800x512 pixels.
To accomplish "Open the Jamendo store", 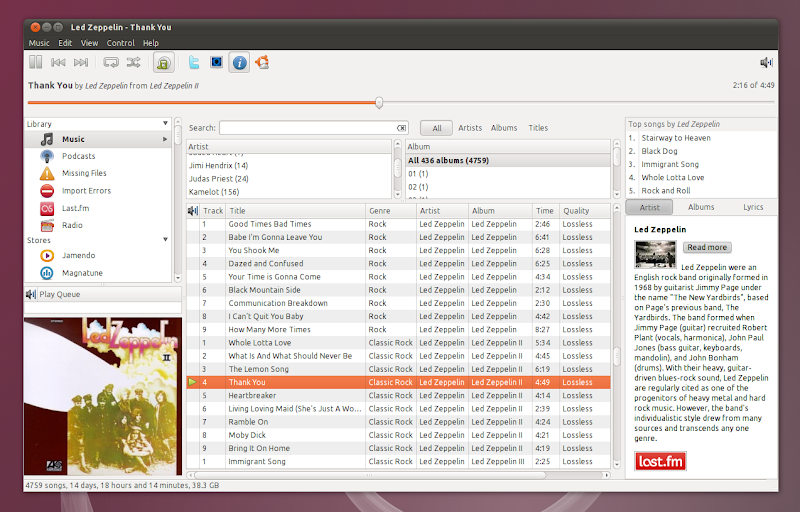I will (x=79, y=256).
